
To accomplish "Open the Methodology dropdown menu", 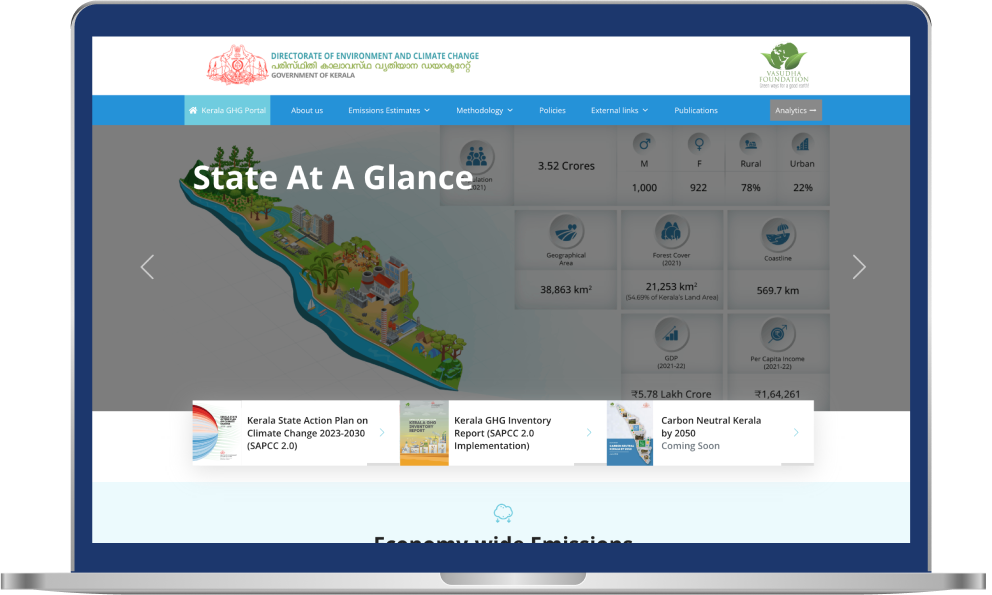I will (x=484, y=110).
